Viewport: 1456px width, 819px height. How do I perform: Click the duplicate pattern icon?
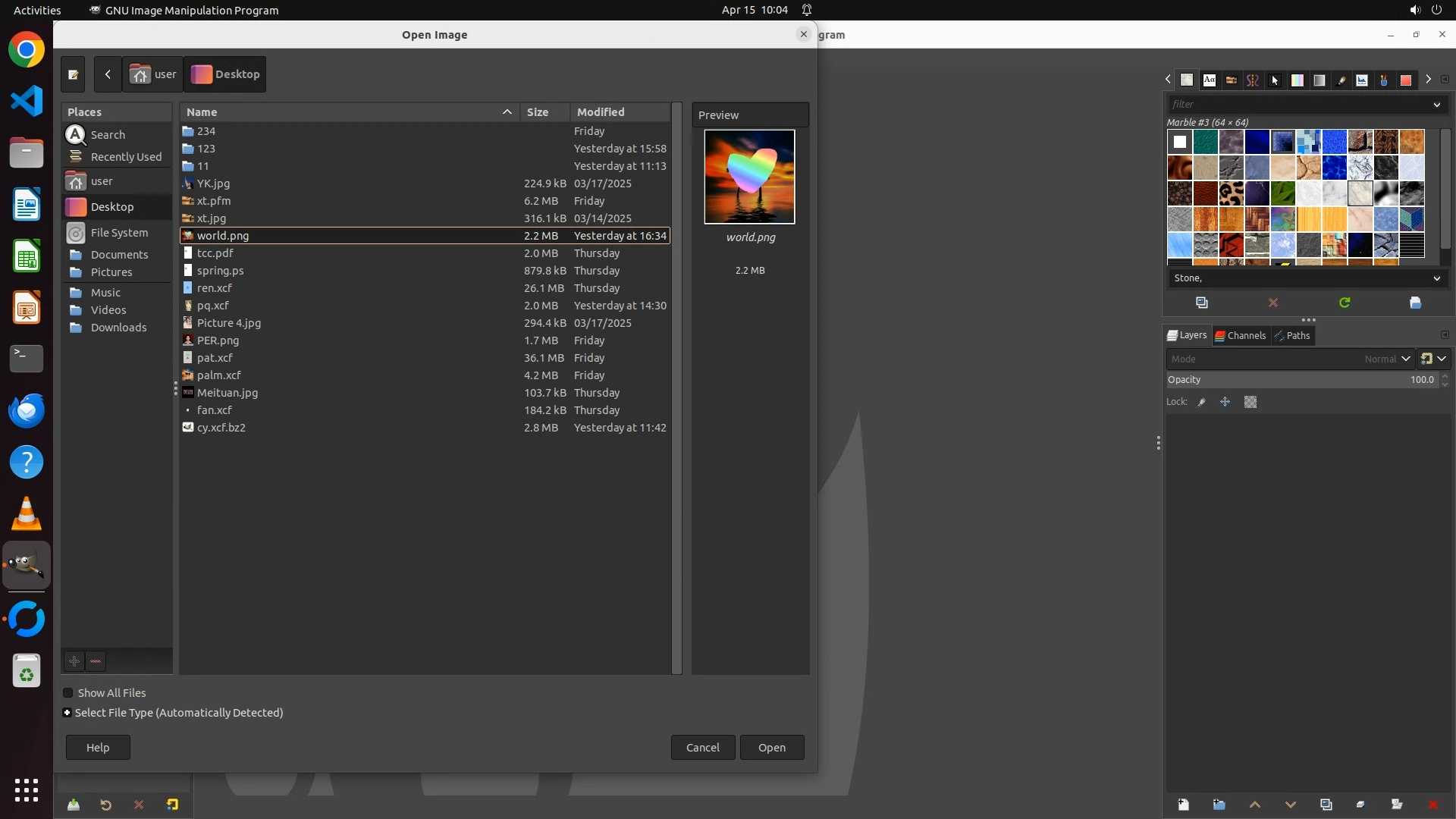[1202, 303]
